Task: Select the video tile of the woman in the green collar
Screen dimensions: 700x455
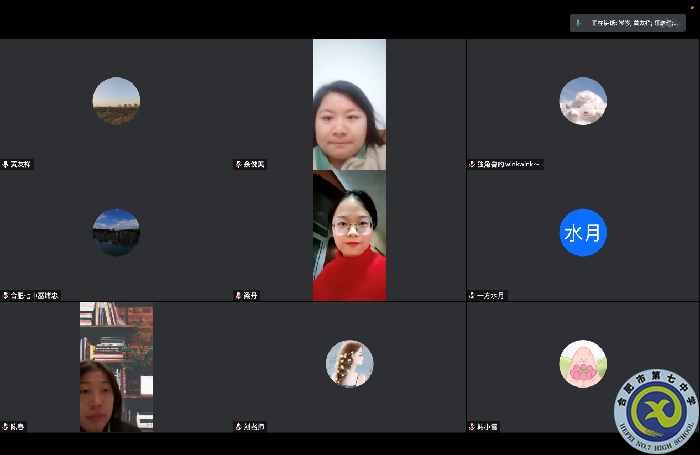Action: tap(349, 104)
